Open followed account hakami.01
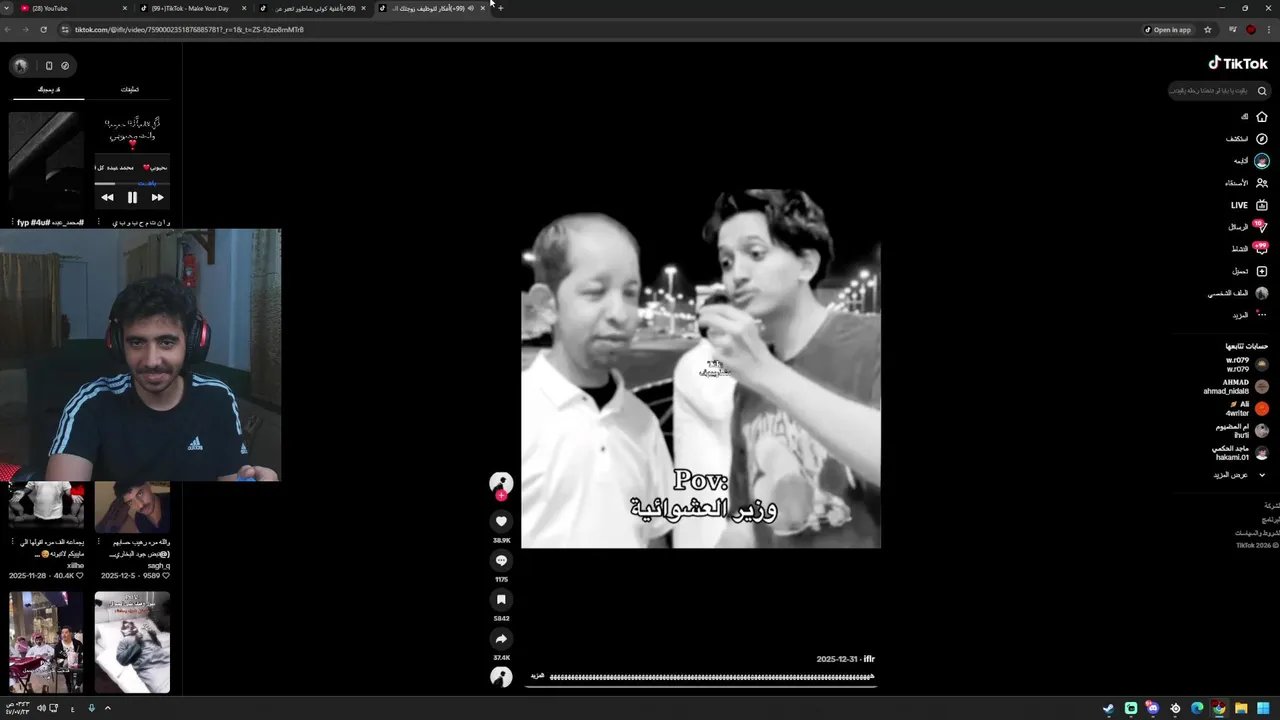 [x=1240, y=452]
